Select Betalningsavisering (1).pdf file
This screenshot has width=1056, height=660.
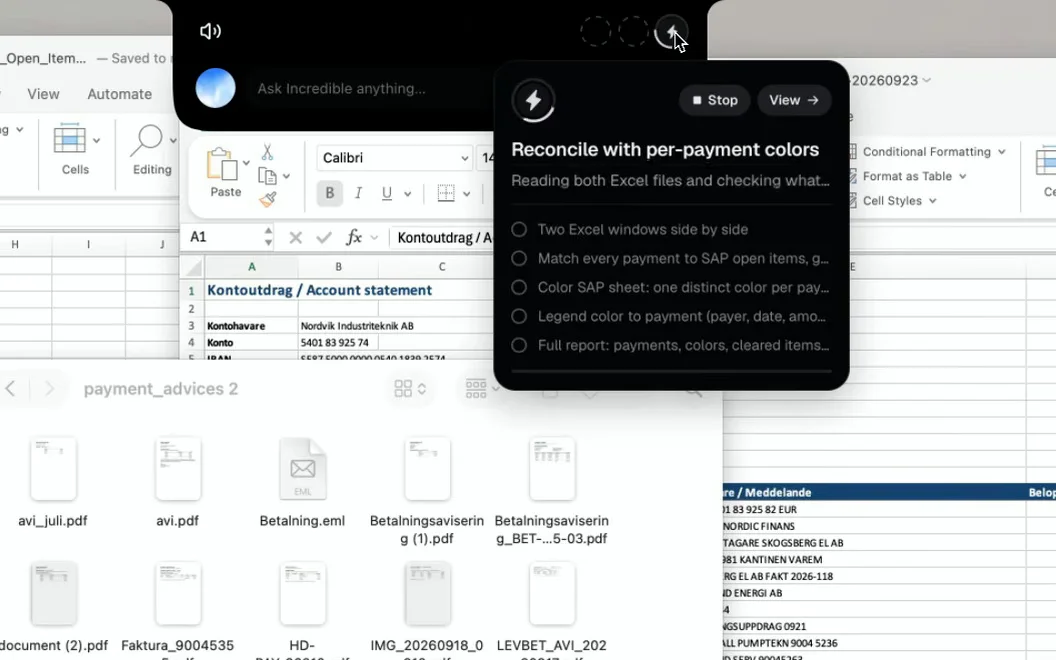[427, 469]
